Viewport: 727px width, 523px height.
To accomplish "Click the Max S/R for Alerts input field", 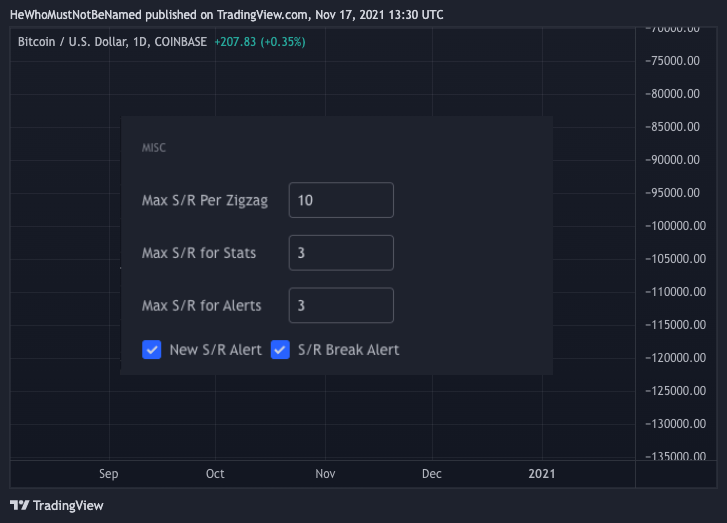I will pyautogui.click(x=341, y=305).
